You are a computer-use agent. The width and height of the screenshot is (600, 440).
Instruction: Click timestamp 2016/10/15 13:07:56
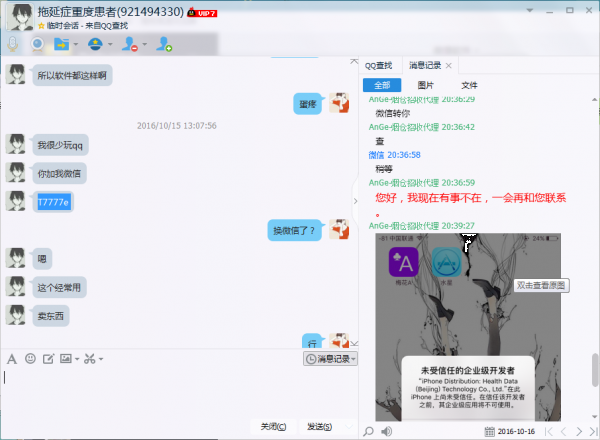[x=177, y=125]
